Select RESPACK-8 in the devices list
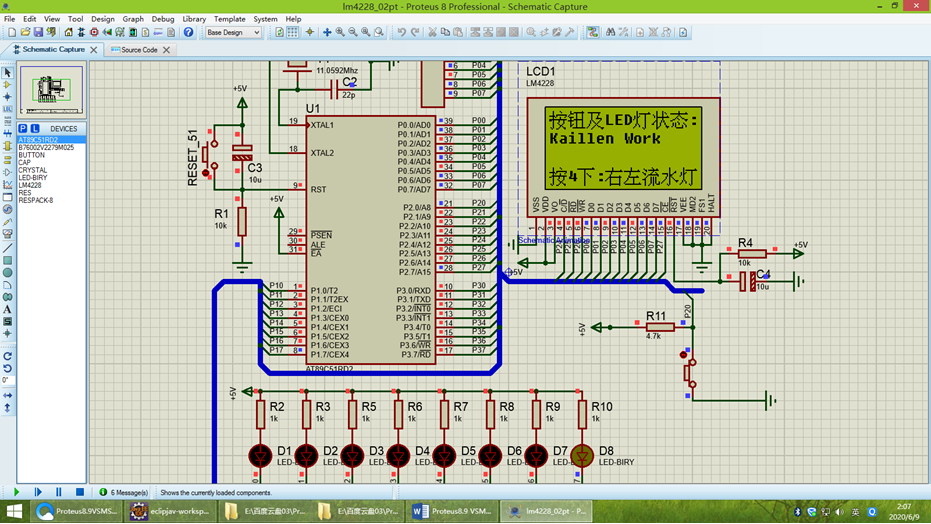 click(x=52, y=200)
